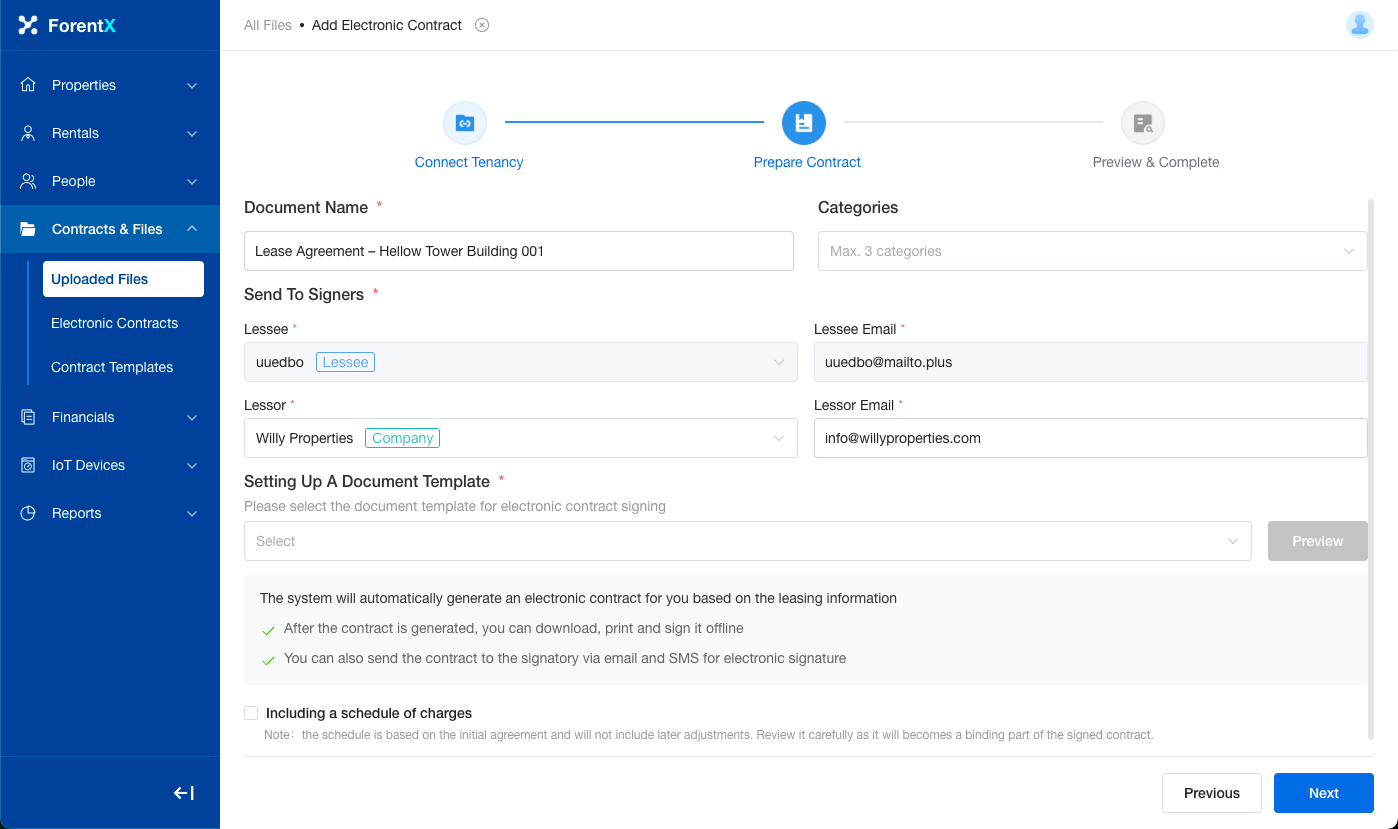Click the Properties house icon in sidebar
Viewport: 1398px width, 829px height.
click(28, 85)
